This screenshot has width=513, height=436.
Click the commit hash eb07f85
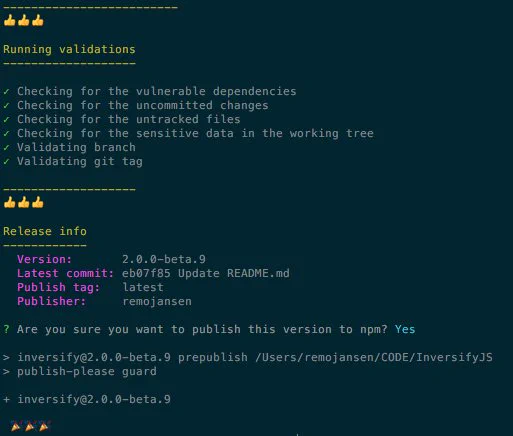point(146,273)
